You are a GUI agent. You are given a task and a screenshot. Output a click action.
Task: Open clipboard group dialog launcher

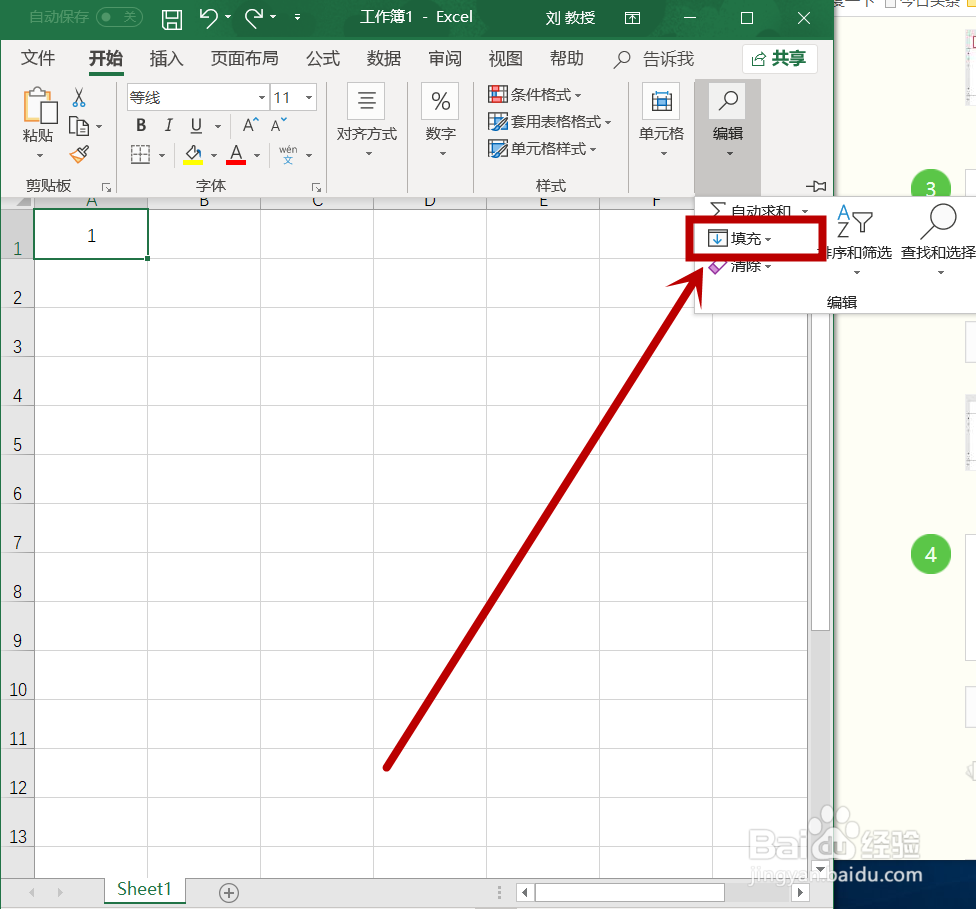106,187
